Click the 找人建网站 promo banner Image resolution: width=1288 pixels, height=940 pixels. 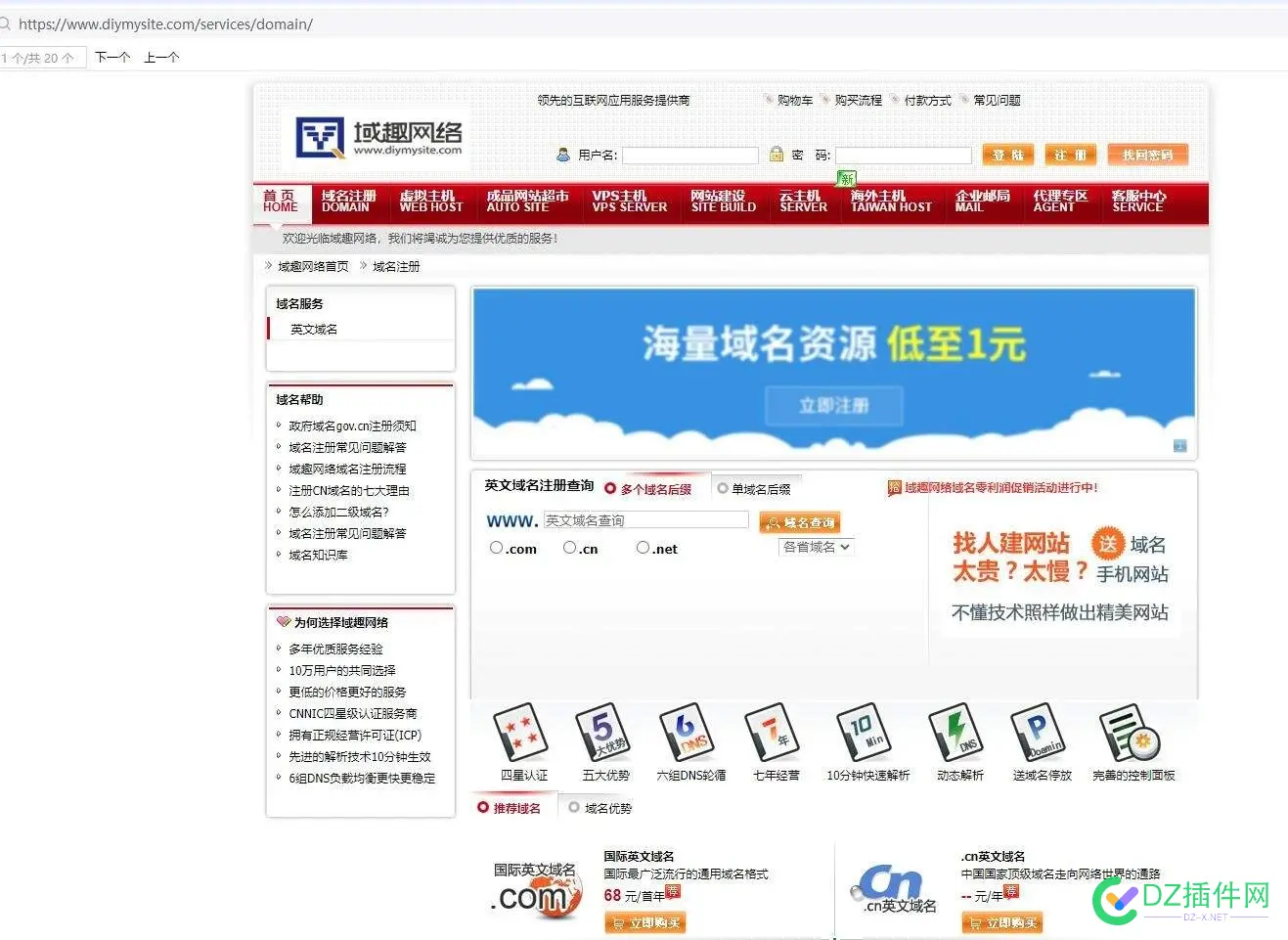1060,577
